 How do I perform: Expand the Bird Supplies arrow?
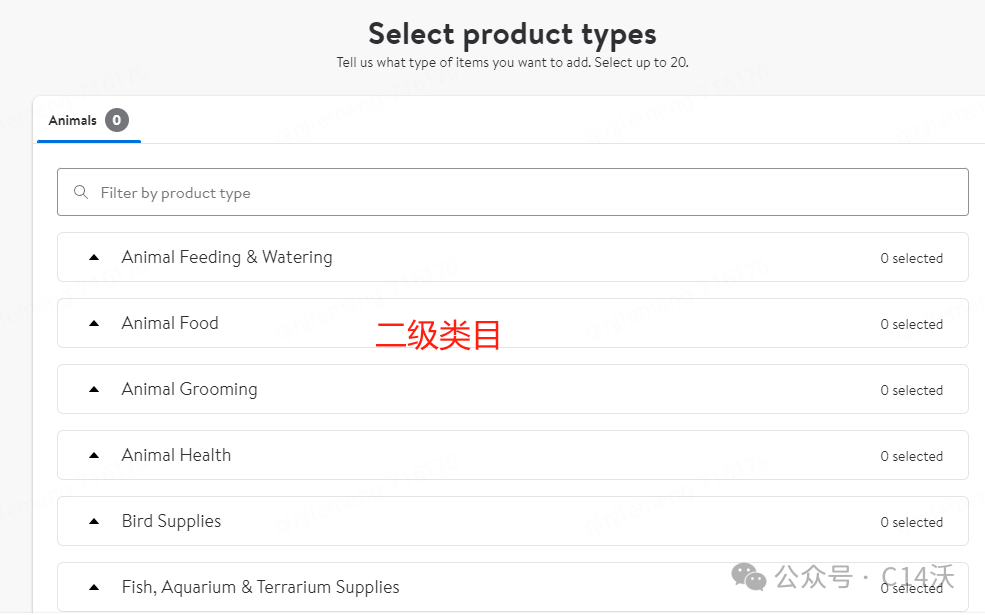pyautogui.click(x=94, y=521)
